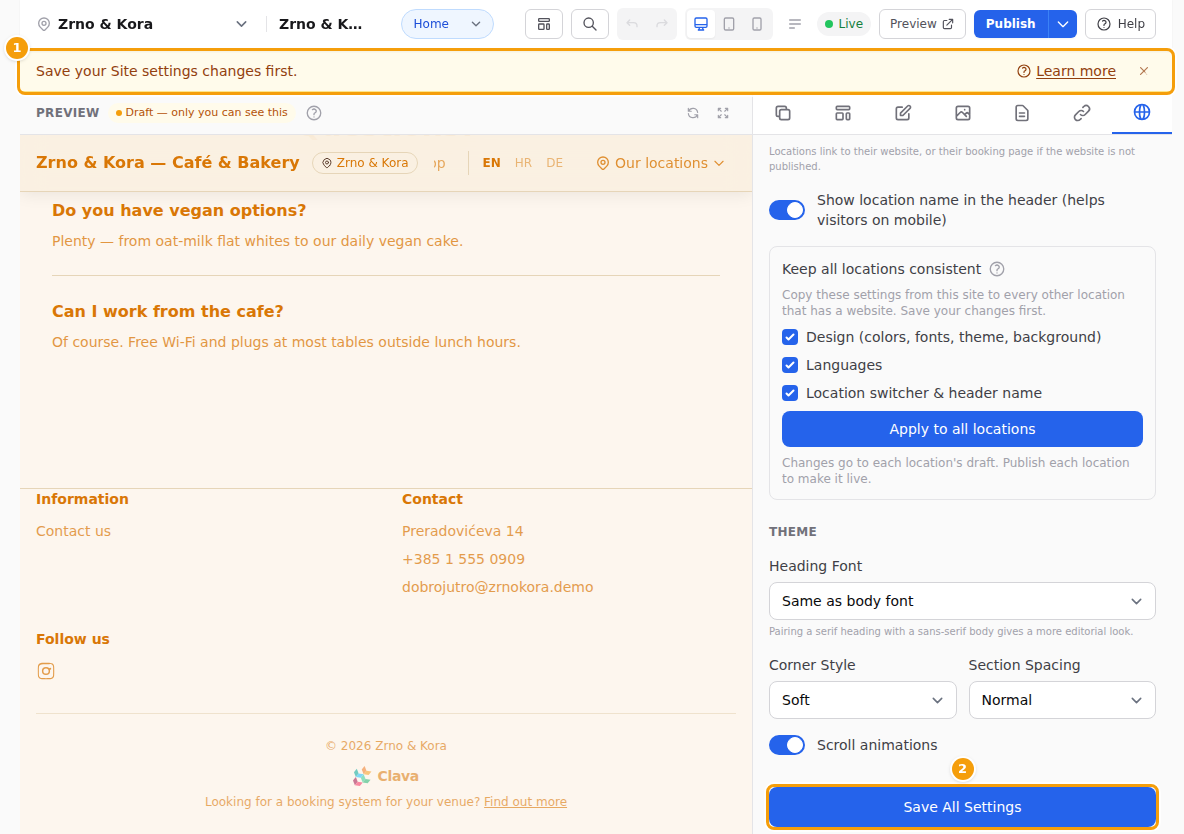
Task: Open the sections layout panel tab
Action: click(843, 113)
